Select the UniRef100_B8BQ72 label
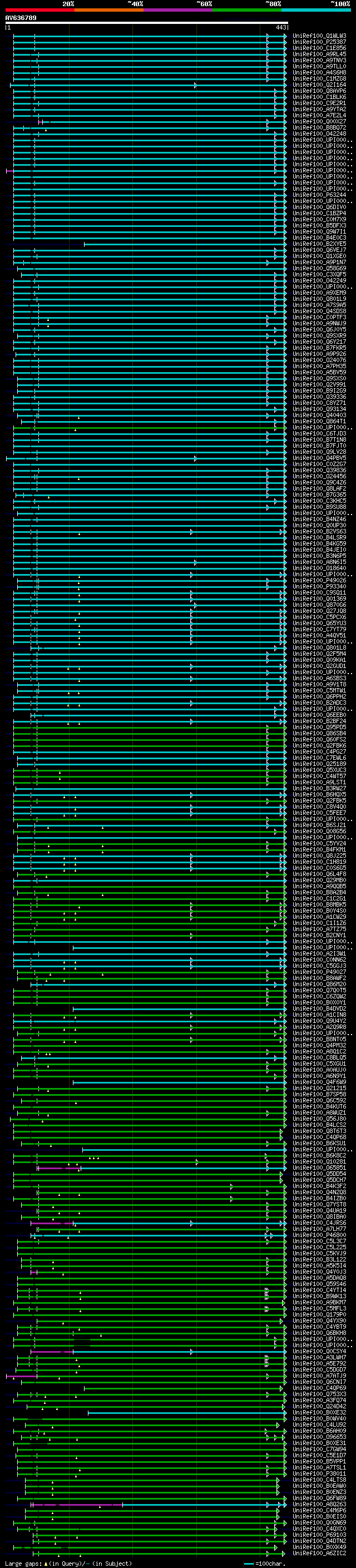 319,128
